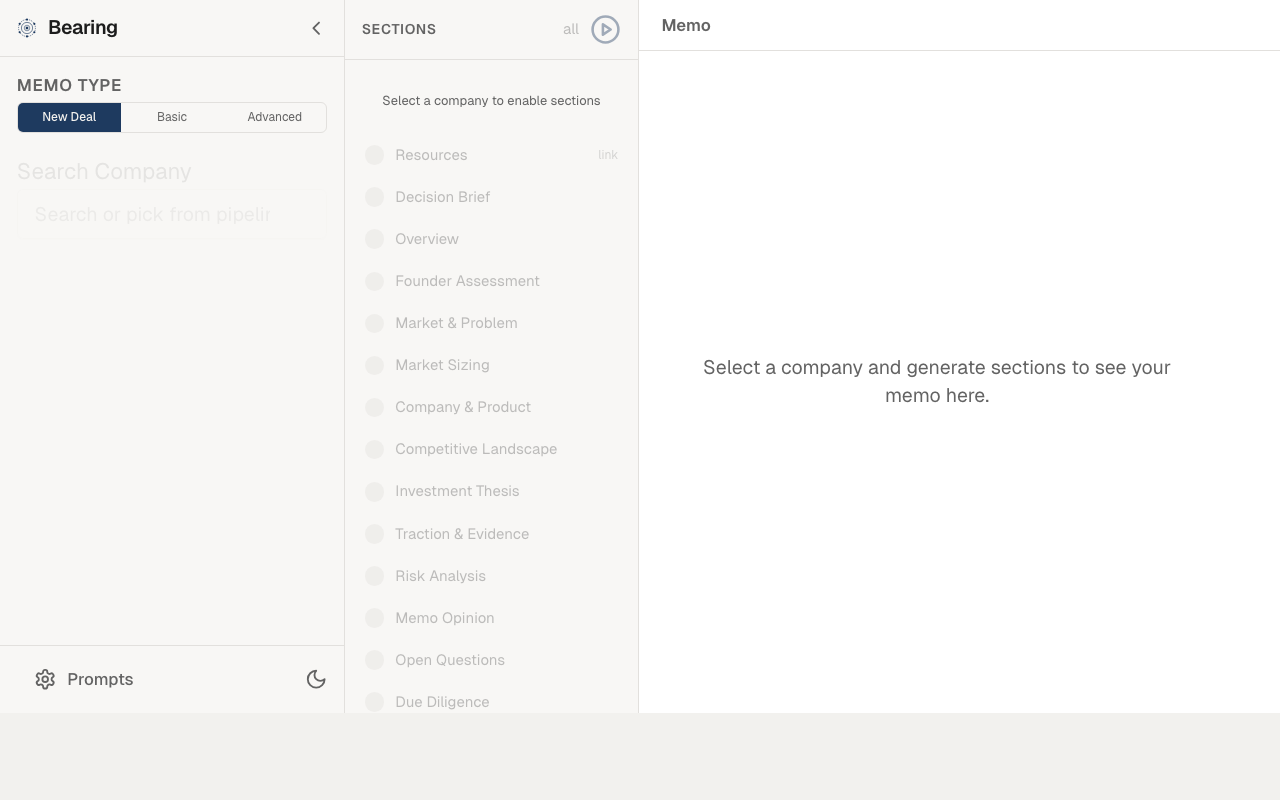
Task: Click the Prompts gear icon
Action: (x=45, y=679)
